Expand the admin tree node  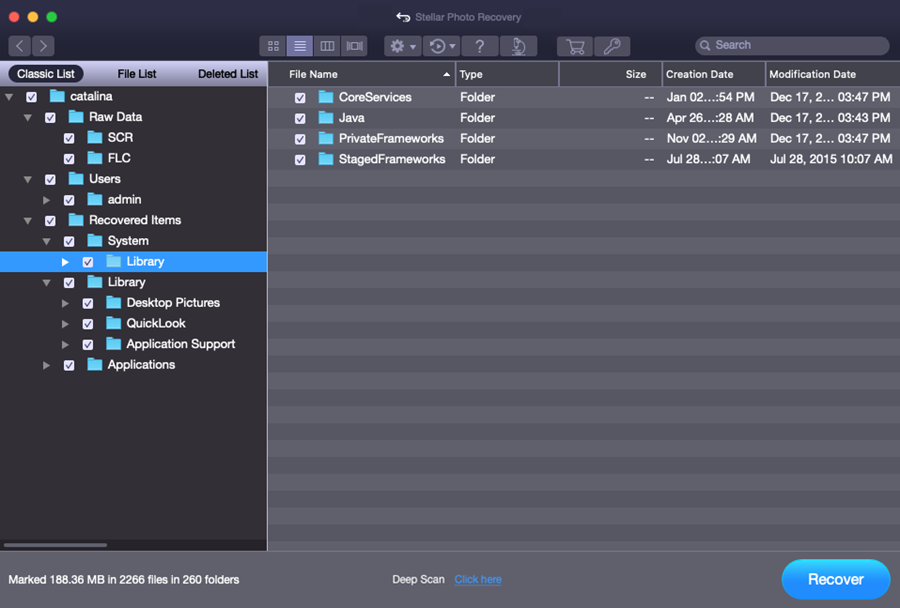click(46, 200)
